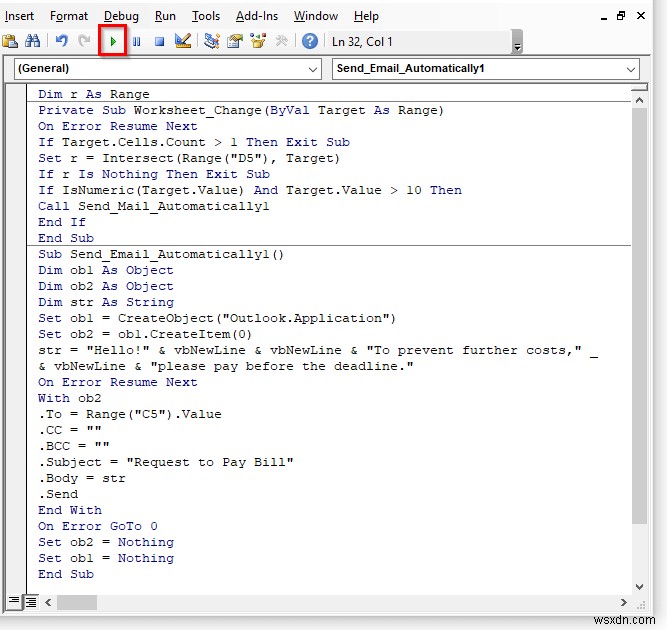Open the Properties Window icon
Image resolution: width=667 pixels, height=630 pixels.
click(x=235, y=41)
